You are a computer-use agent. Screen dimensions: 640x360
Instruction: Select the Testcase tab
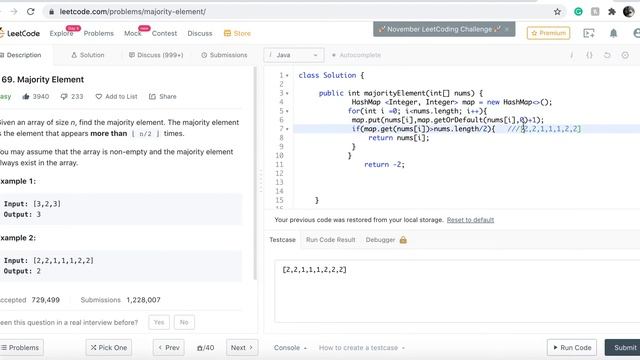282,240
